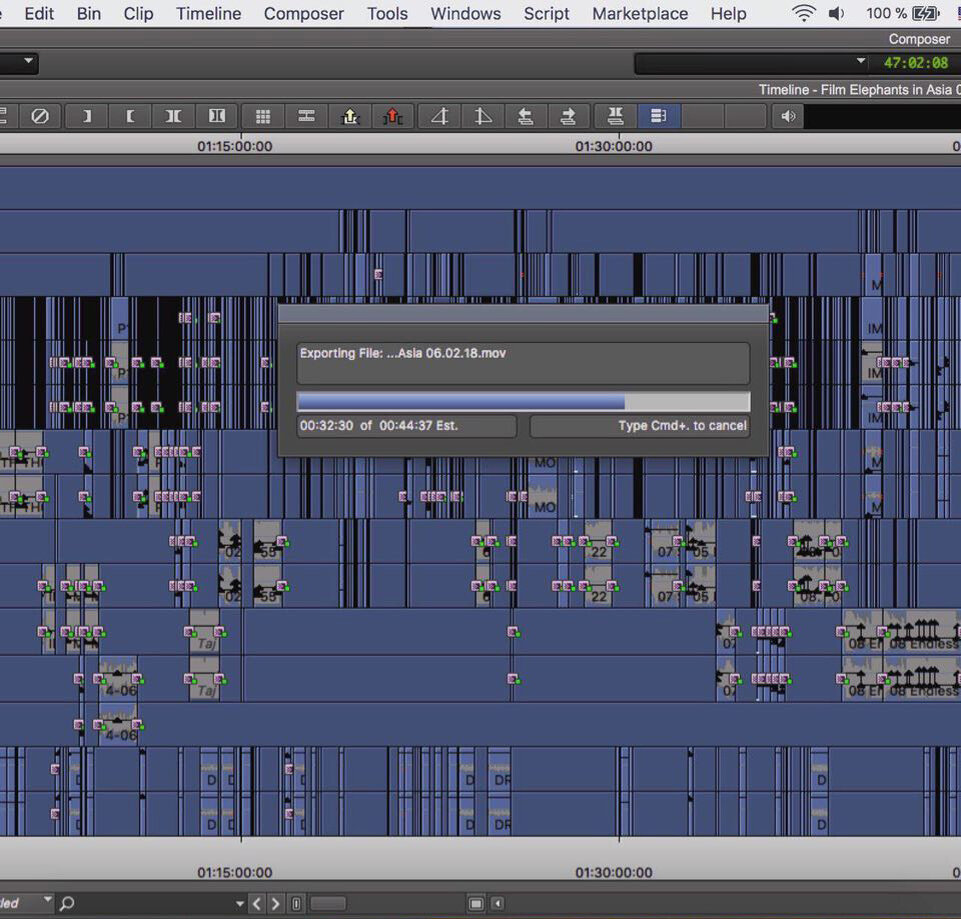Click the green 47:02:08 timecode display

coord(916,63)
